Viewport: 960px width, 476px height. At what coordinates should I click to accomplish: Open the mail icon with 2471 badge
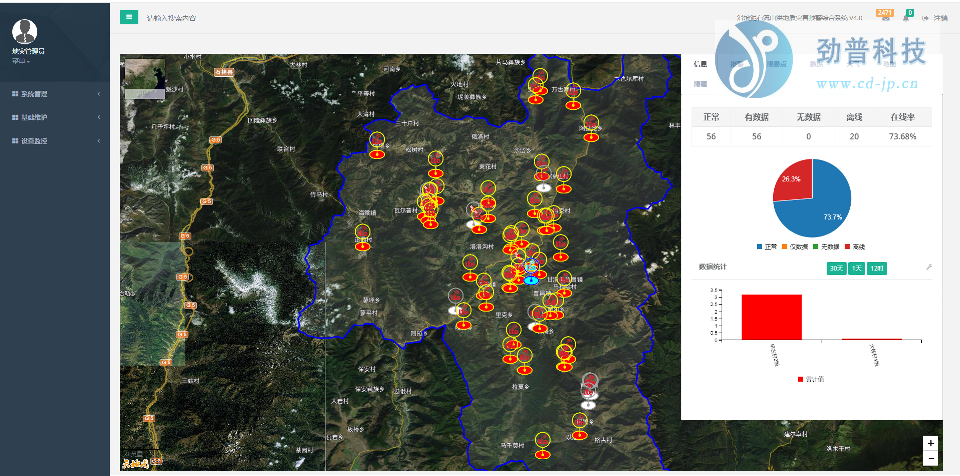(x=885, y=18)
